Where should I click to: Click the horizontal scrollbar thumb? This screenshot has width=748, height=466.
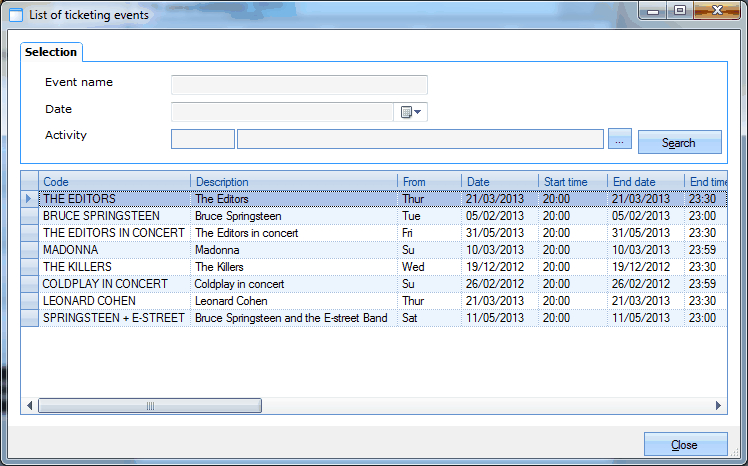[x=150, y=406]
